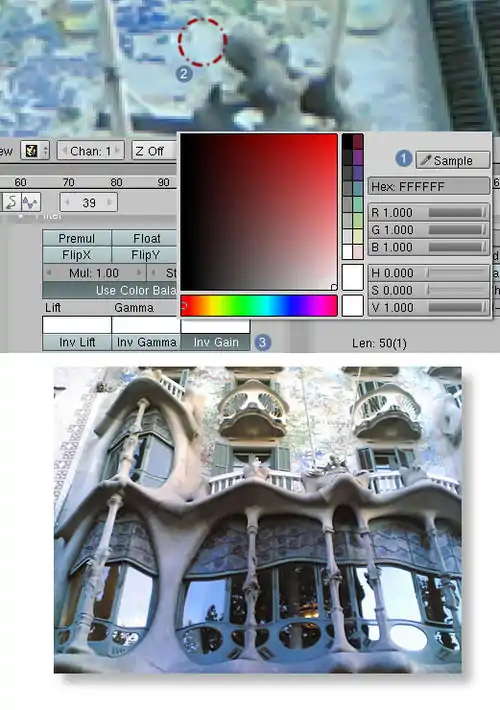Adjust the R 1.000 slider
Image resolution: width=500 pixels, height=710 pixels.
(x=429, y=212)
